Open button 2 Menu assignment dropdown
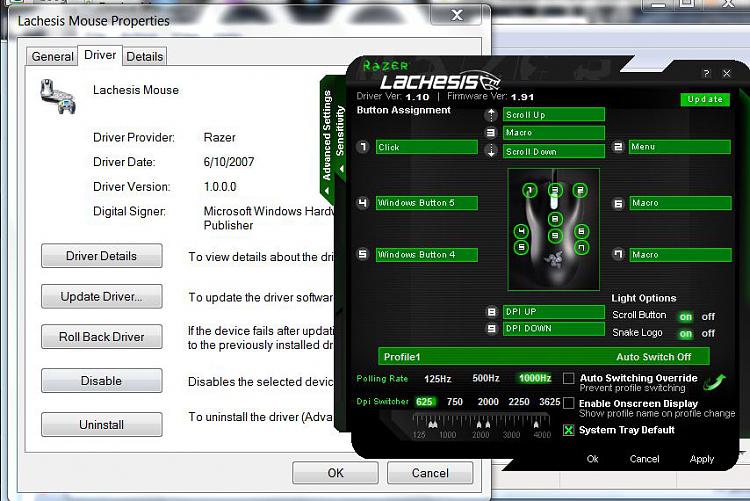Image resolution: width=750 pixels, height=501 pixels. 680,147
